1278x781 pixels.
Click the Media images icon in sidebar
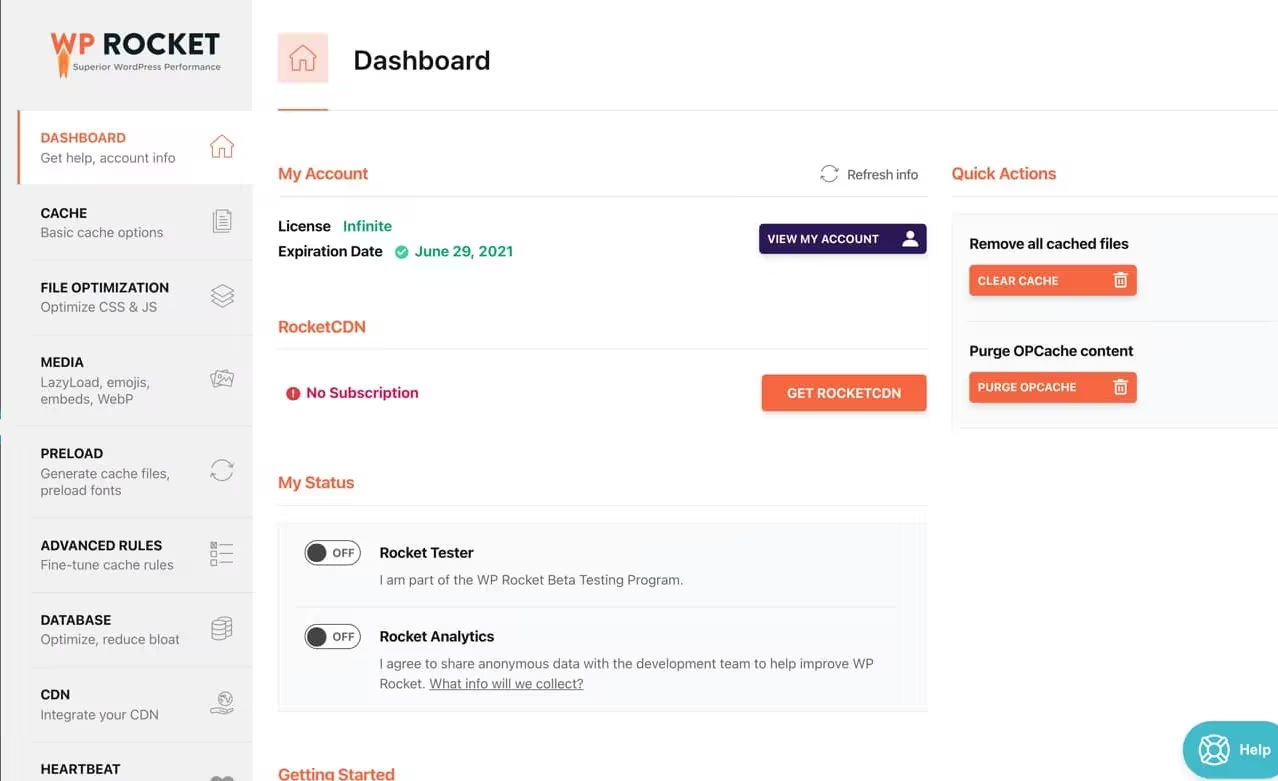222,379
